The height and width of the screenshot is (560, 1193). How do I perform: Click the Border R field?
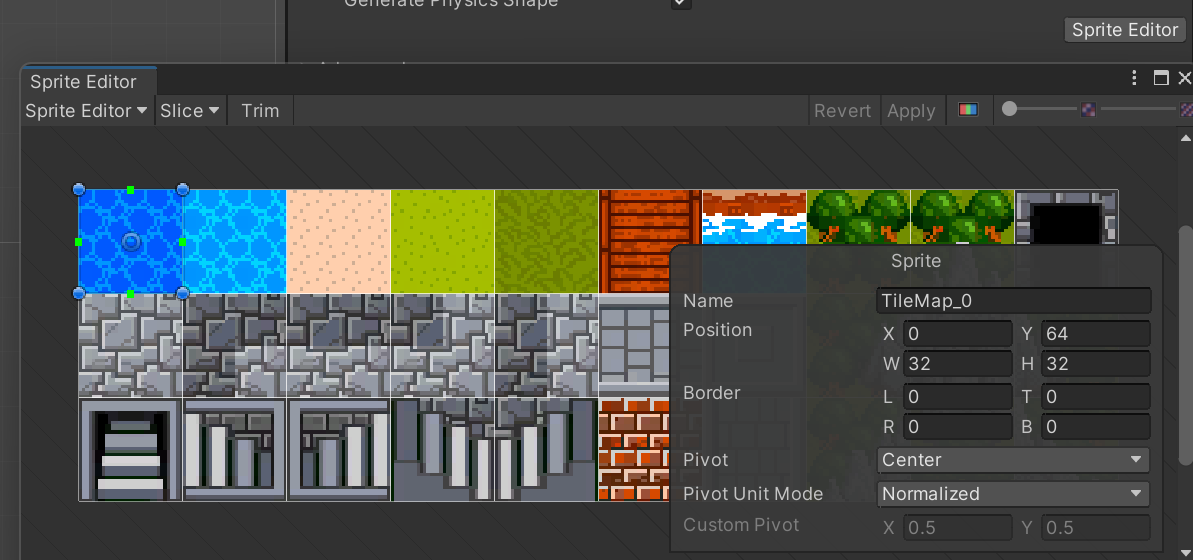click(x=957, y=427)
